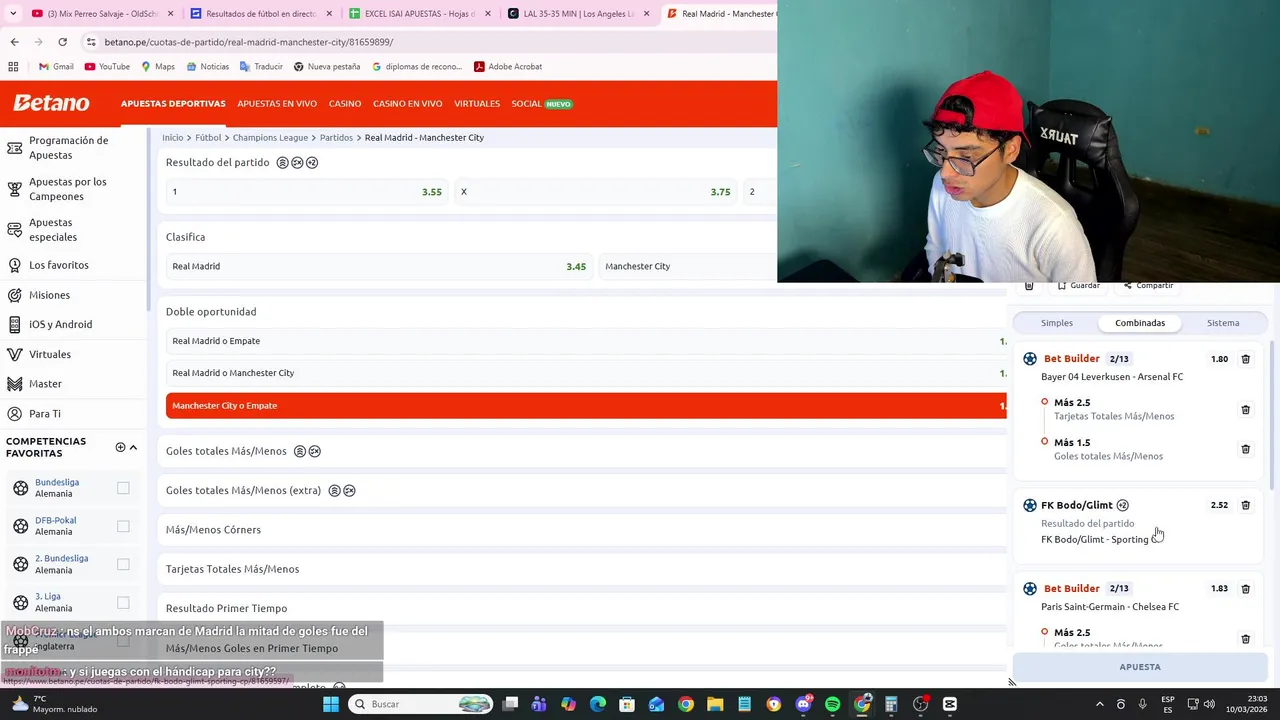Go back with the browser back arrow

[x=14, y=42]
